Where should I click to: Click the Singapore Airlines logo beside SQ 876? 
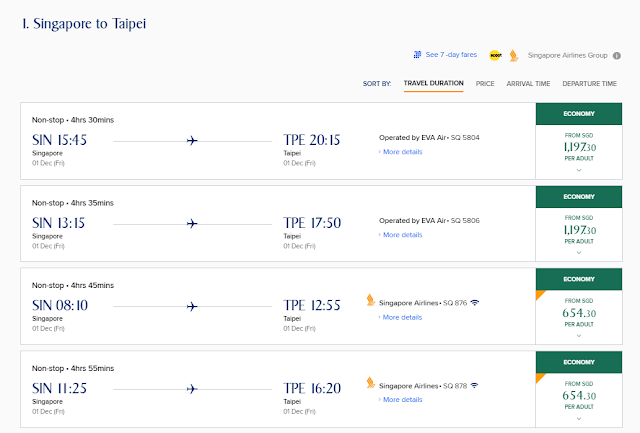pyautogui.click(x=370, y=300)
